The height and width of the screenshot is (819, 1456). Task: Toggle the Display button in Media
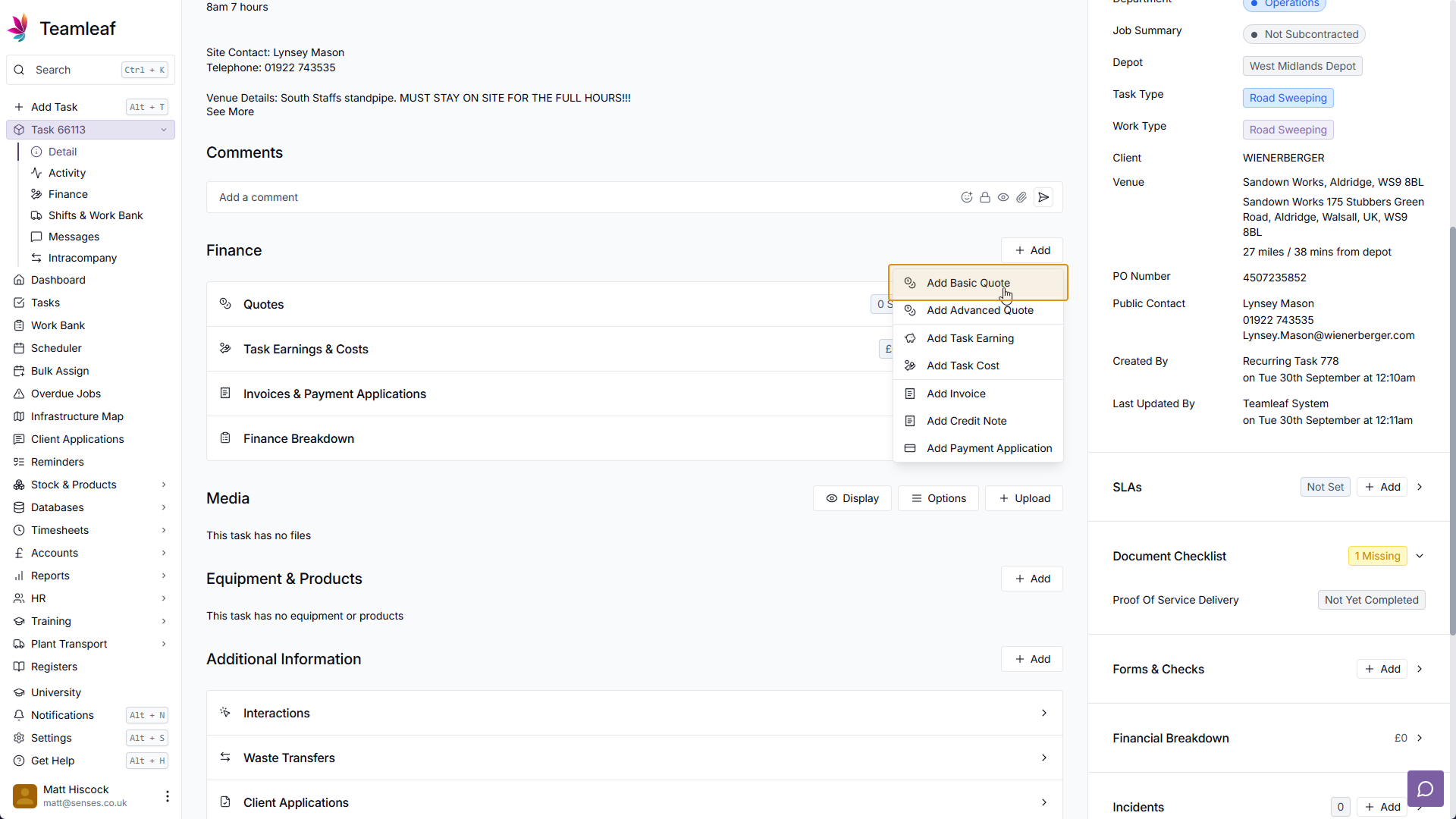(852, 498)
